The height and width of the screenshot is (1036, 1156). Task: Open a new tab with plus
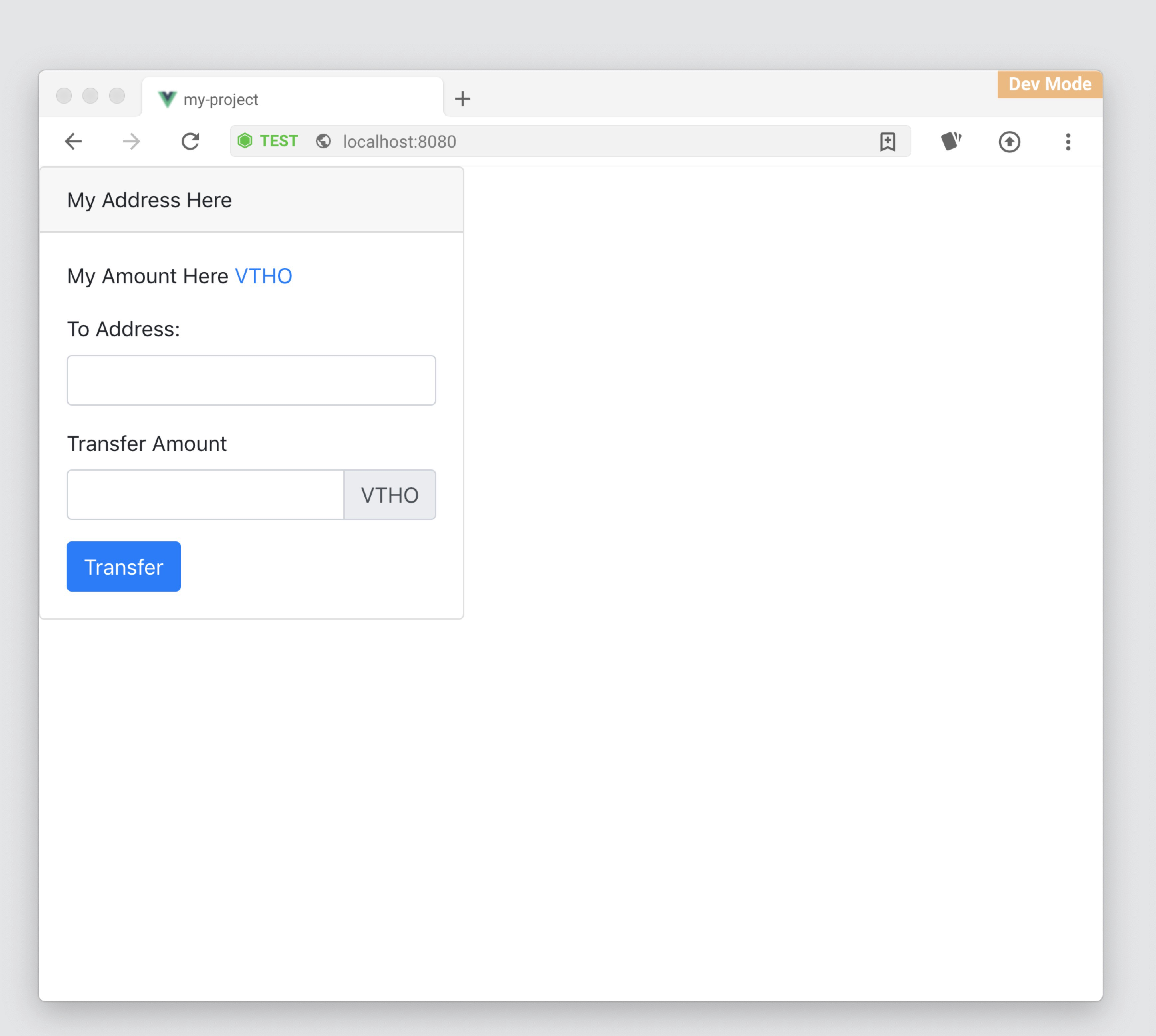coord(462,99)
